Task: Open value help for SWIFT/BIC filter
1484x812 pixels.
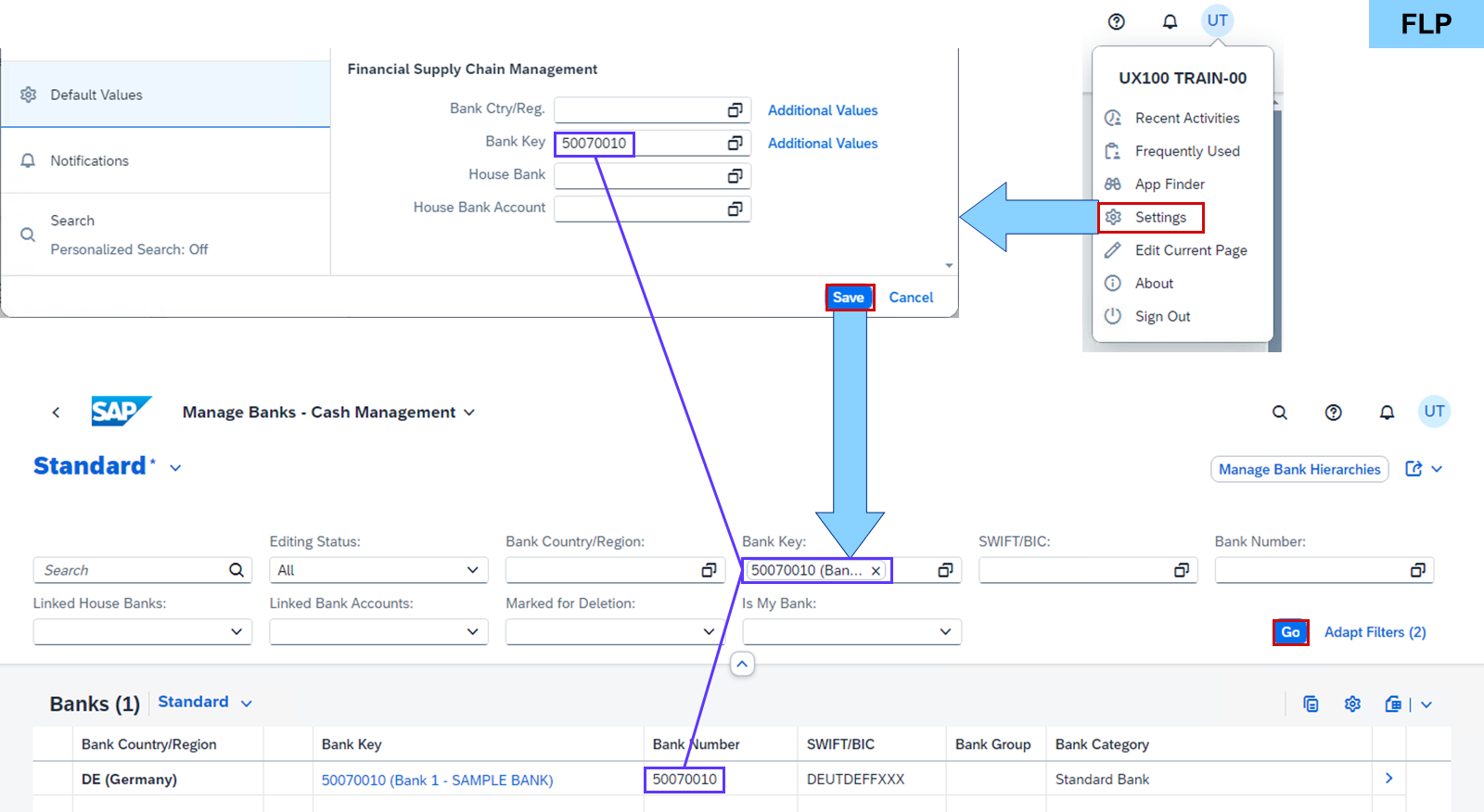Action: click(1182, 570)
